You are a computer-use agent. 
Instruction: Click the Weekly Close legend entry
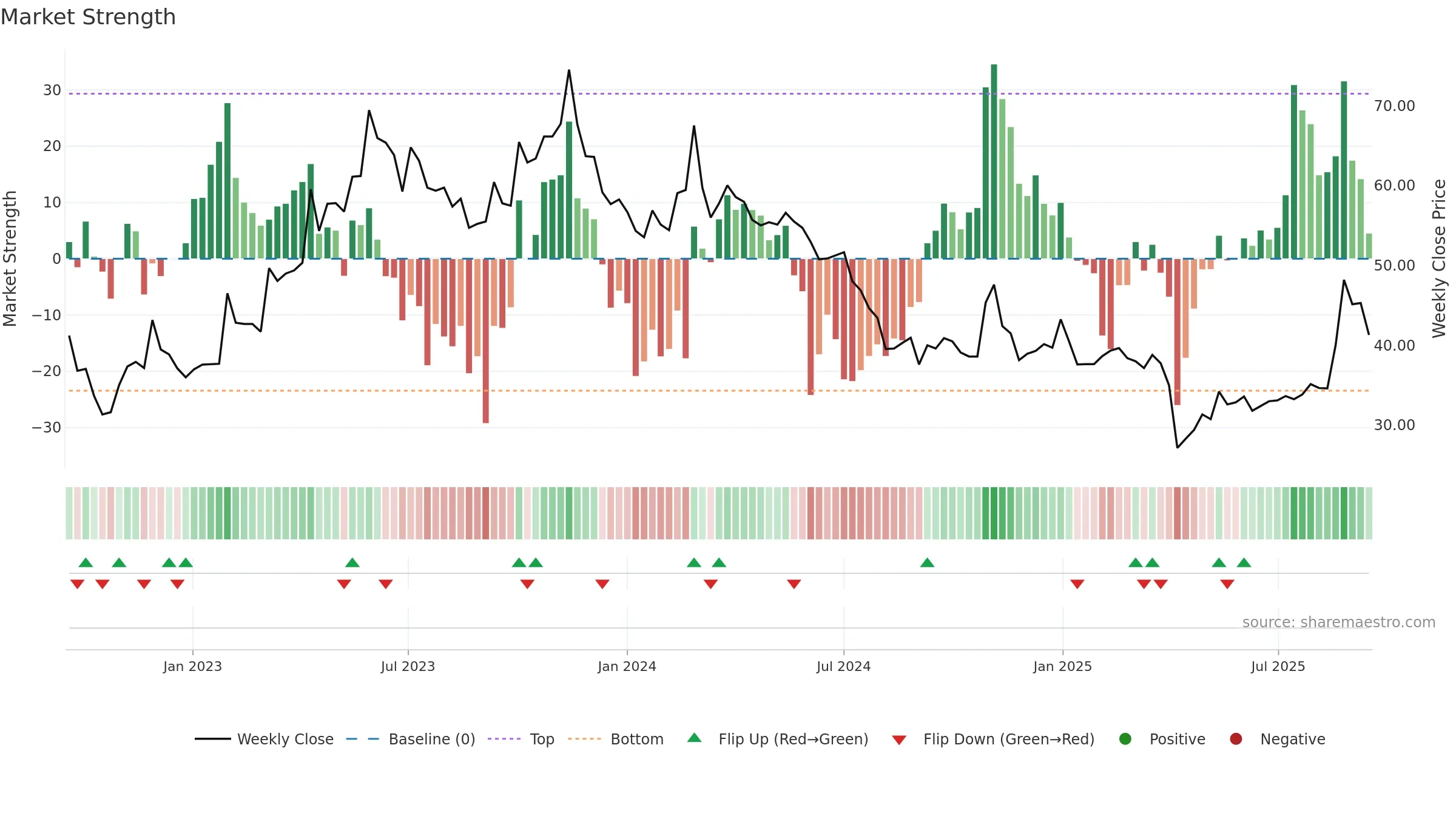[265, 739]
